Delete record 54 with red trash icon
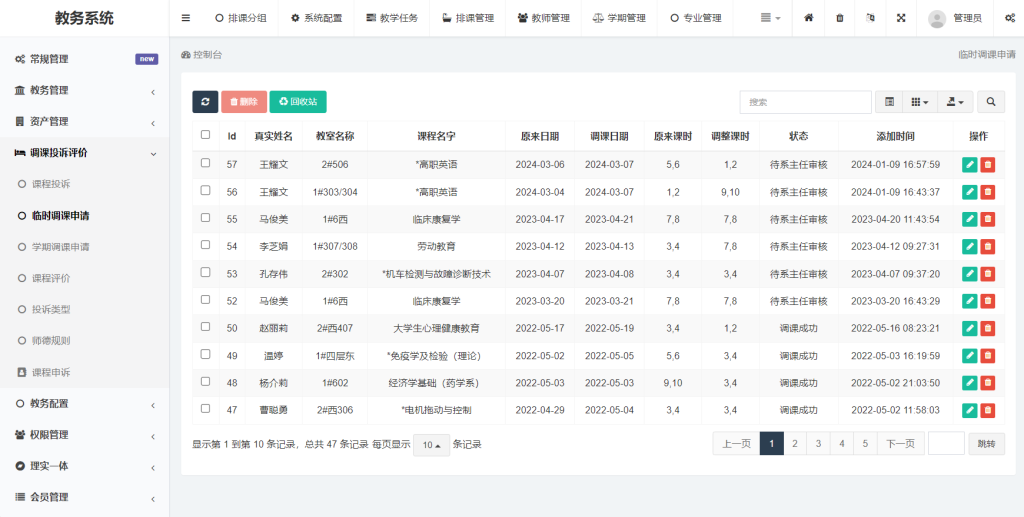The height and width of the screenshot is (517, 1024). pos(987,247)
